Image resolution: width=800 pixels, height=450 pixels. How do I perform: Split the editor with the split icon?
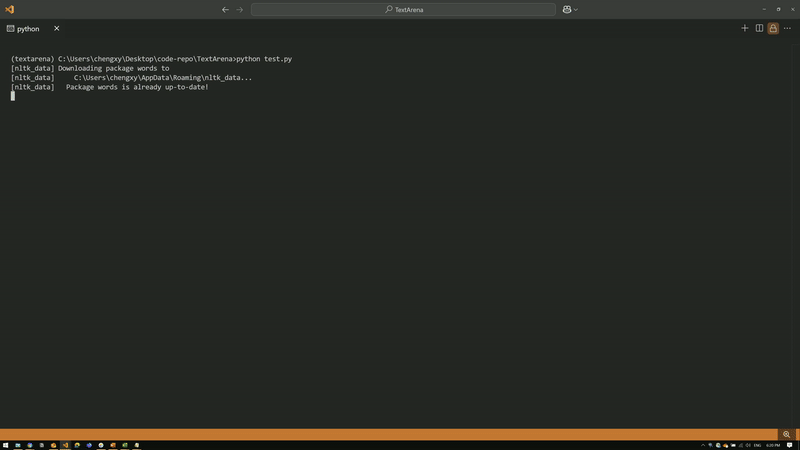pyautogui.click(x=759, y=28)
